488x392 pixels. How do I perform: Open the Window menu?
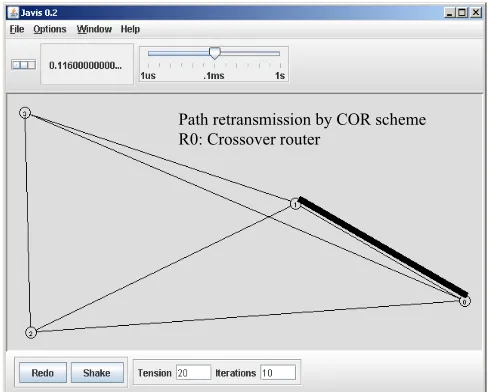point(94,29)
